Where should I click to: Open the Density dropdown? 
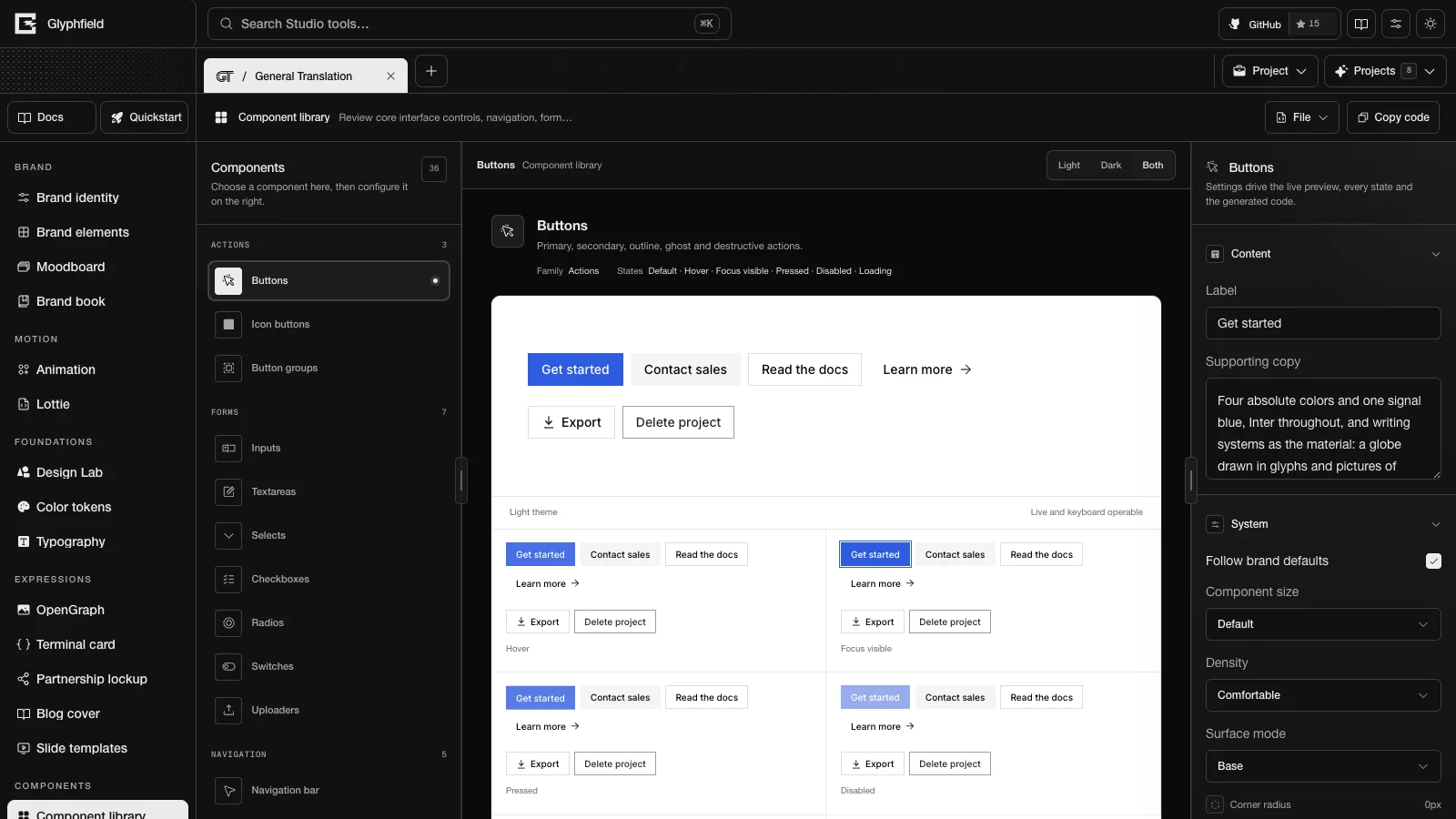pyautogui.click(x=1323, y=695)
